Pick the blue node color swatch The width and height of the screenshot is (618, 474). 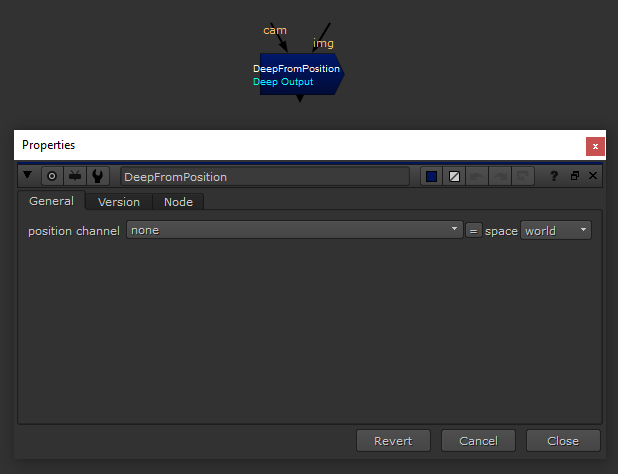[432, 177]
